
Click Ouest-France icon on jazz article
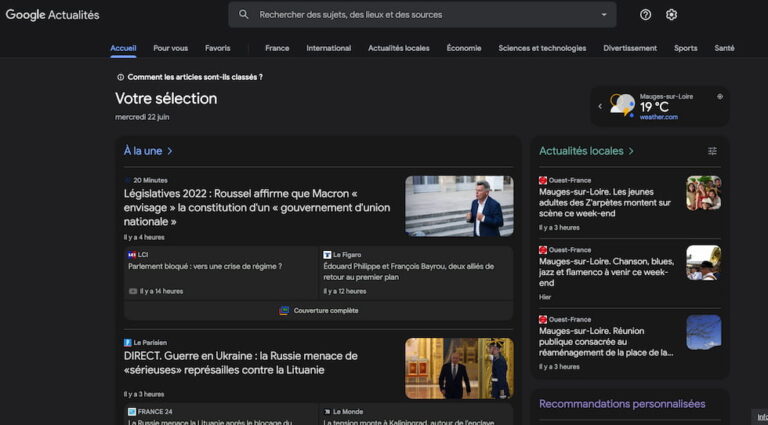point(543,250)
